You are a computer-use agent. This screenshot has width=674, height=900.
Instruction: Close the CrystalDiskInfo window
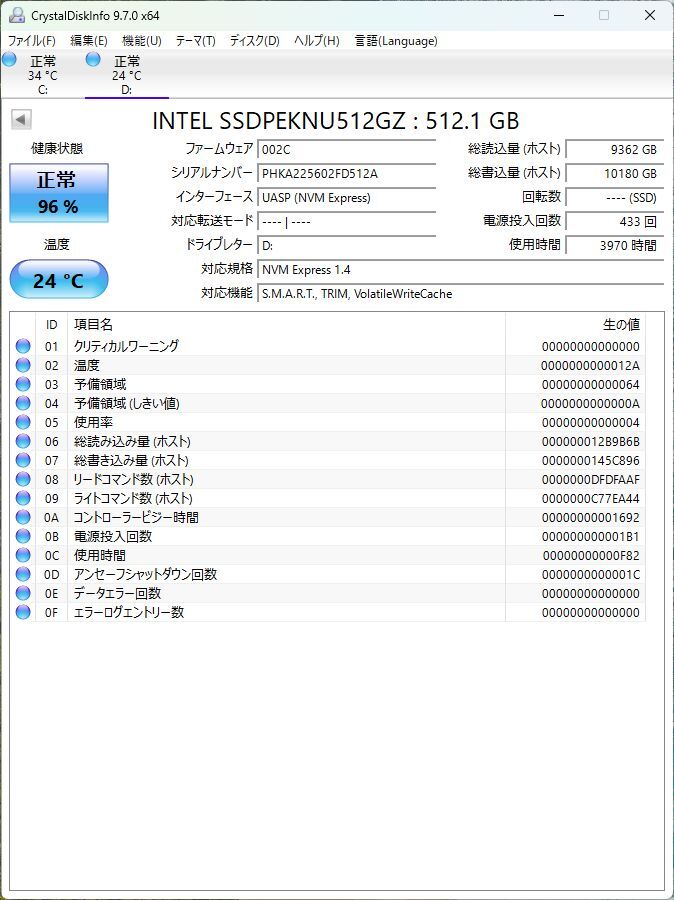coord(650,15)
